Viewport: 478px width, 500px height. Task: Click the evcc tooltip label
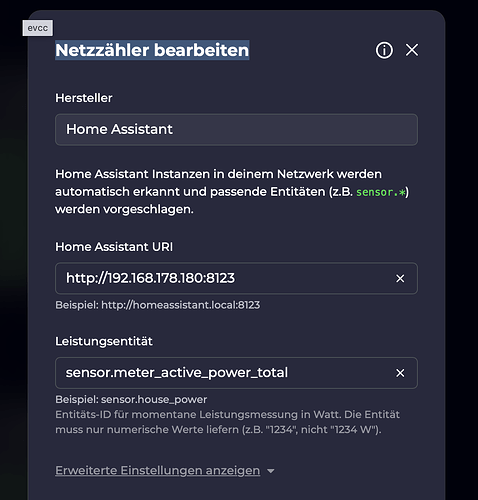38,28
